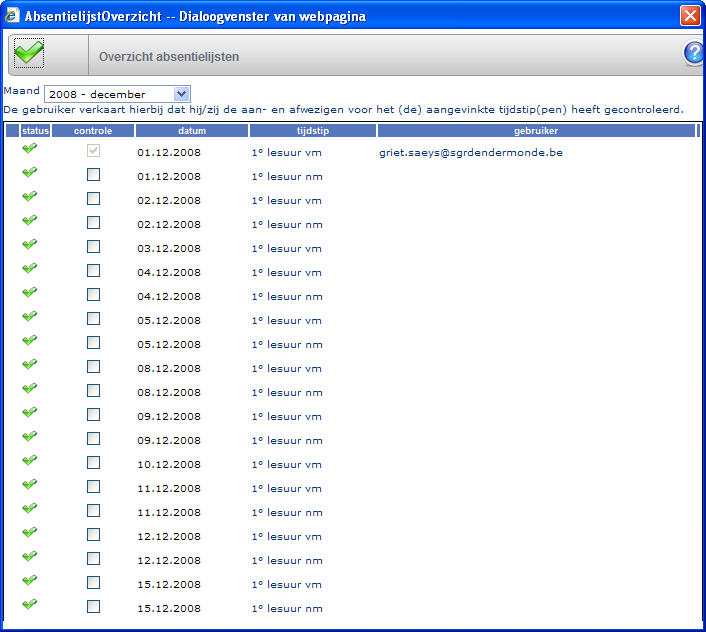Click status checkmark for 03.12.2008 row

(30, 244)
